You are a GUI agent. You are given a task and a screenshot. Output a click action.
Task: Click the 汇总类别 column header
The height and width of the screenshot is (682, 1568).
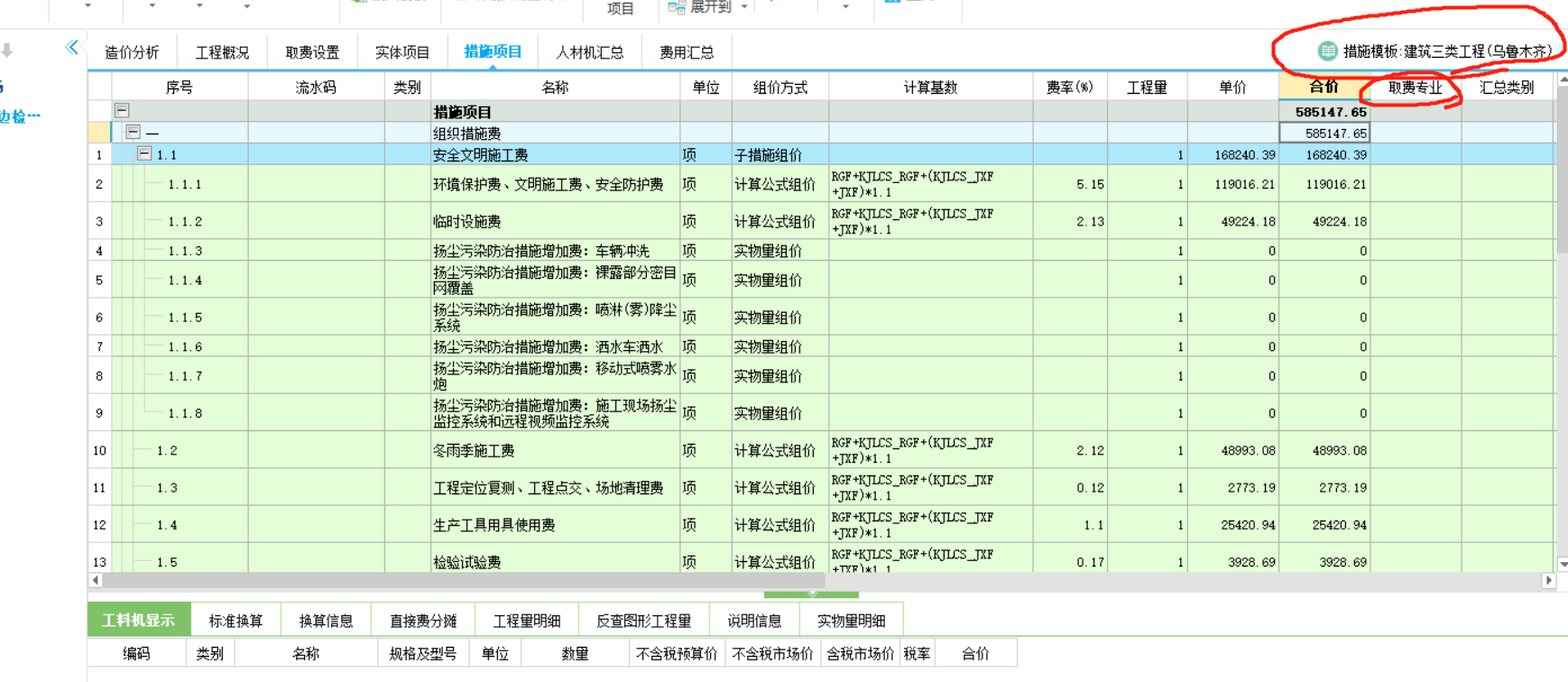coord(1507,88)
